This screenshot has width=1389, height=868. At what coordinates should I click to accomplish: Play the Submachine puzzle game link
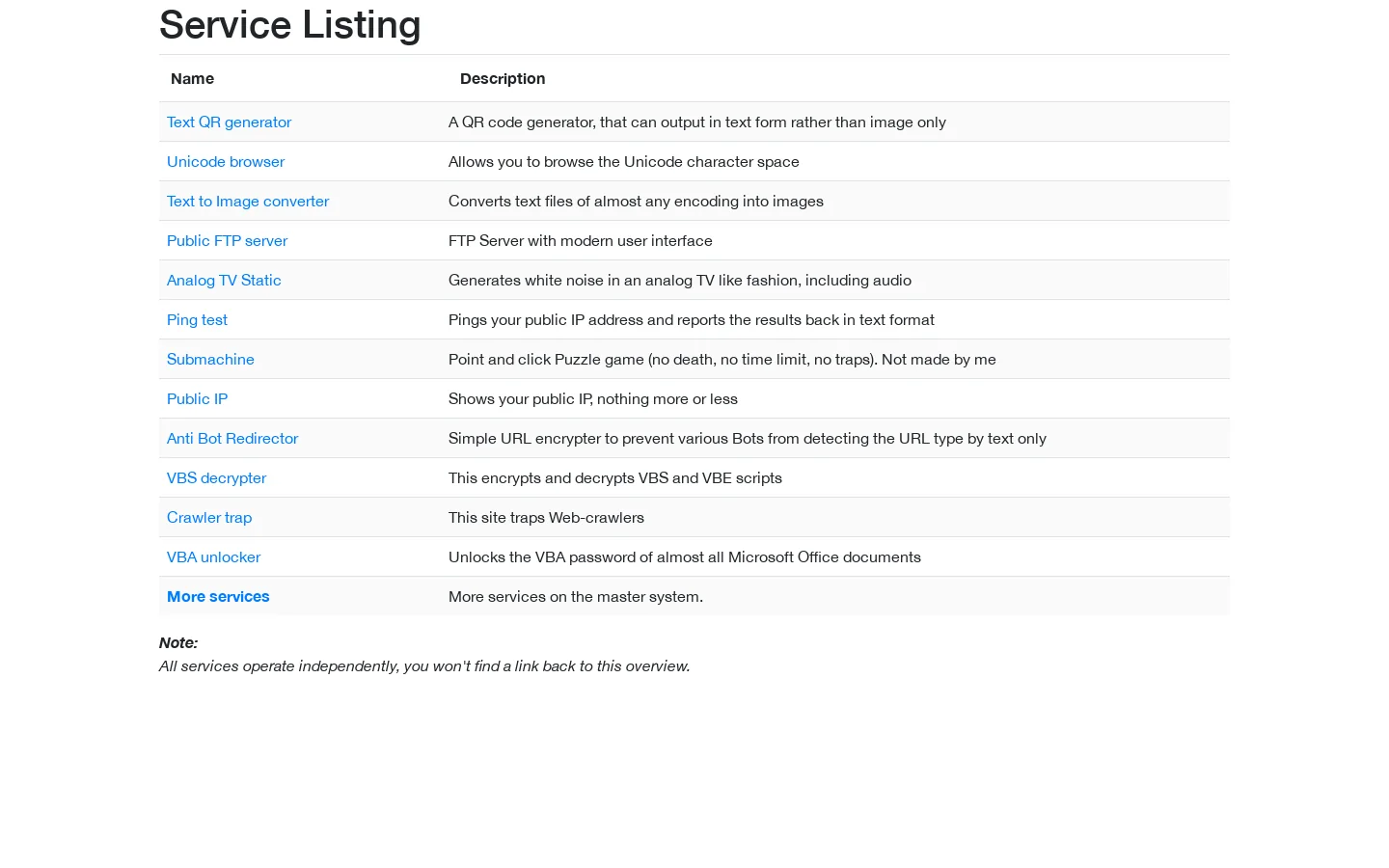point(210,360)
